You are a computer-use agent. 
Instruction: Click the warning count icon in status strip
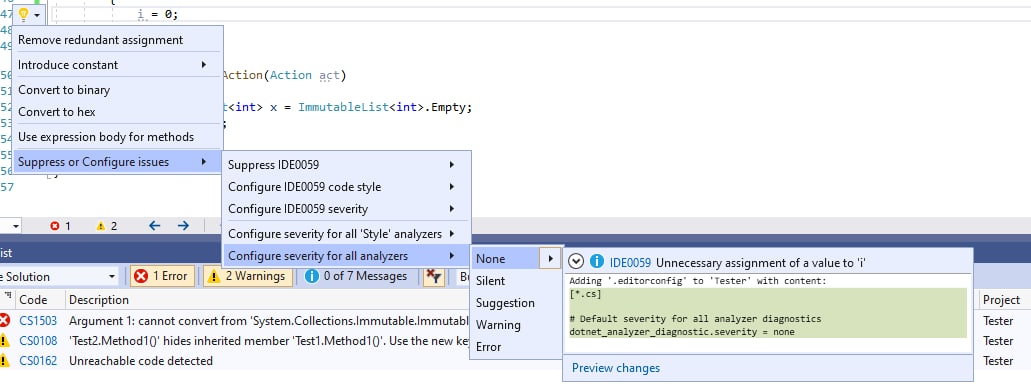[101, 226]
